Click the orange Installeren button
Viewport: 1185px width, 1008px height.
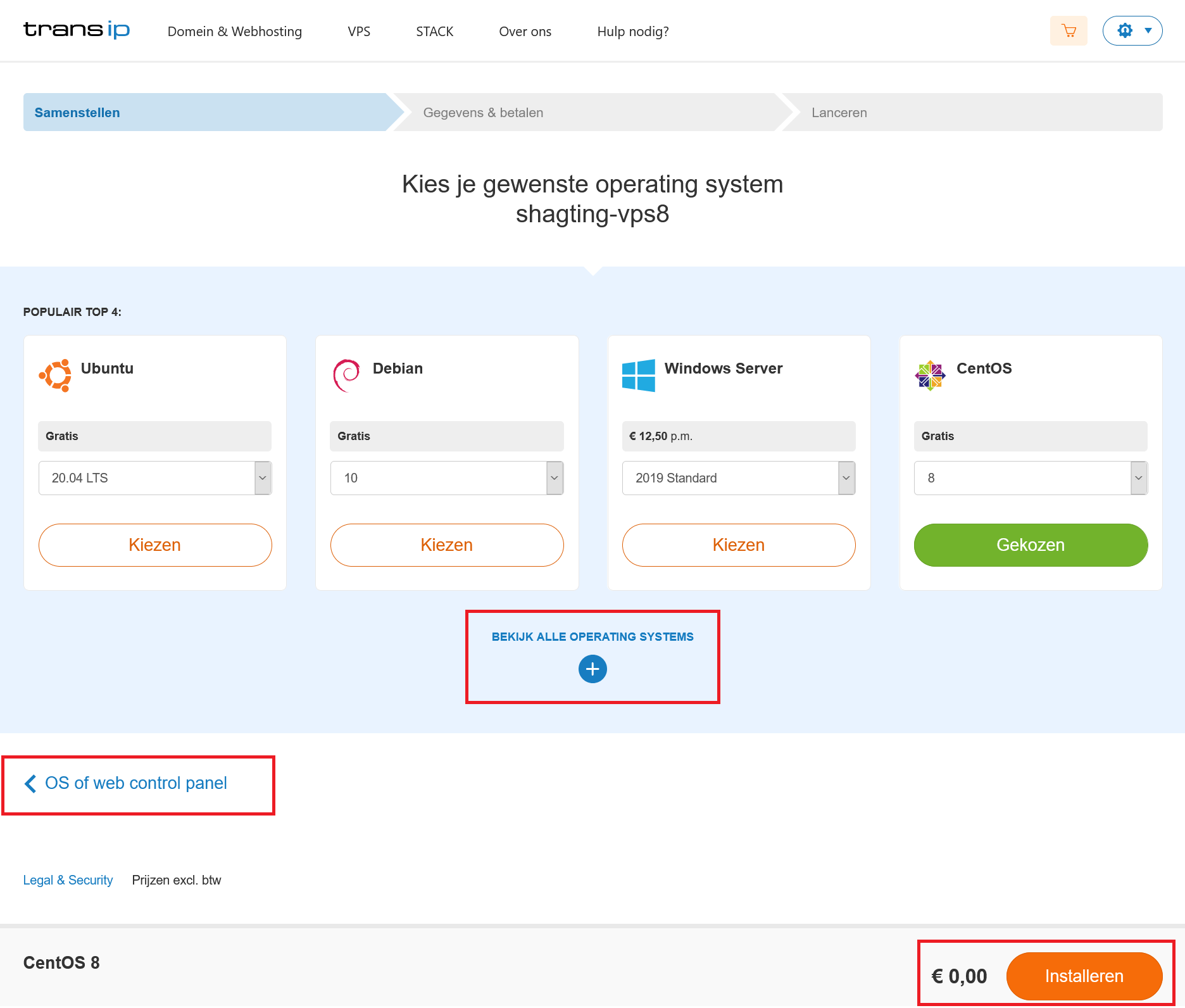point(1084,976)
